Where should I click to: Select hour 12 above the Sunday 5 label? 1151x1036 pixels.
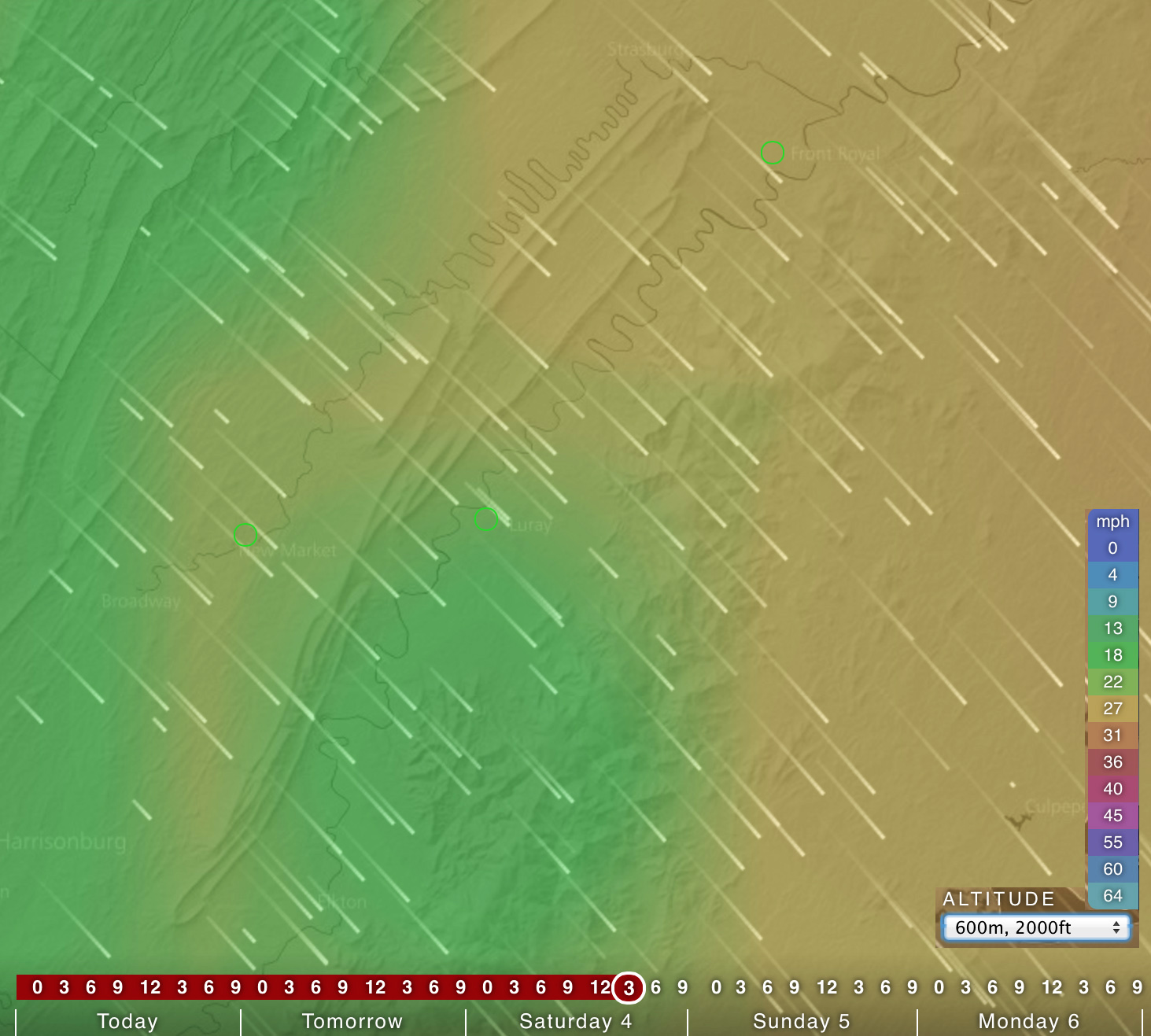pos(827,987)
